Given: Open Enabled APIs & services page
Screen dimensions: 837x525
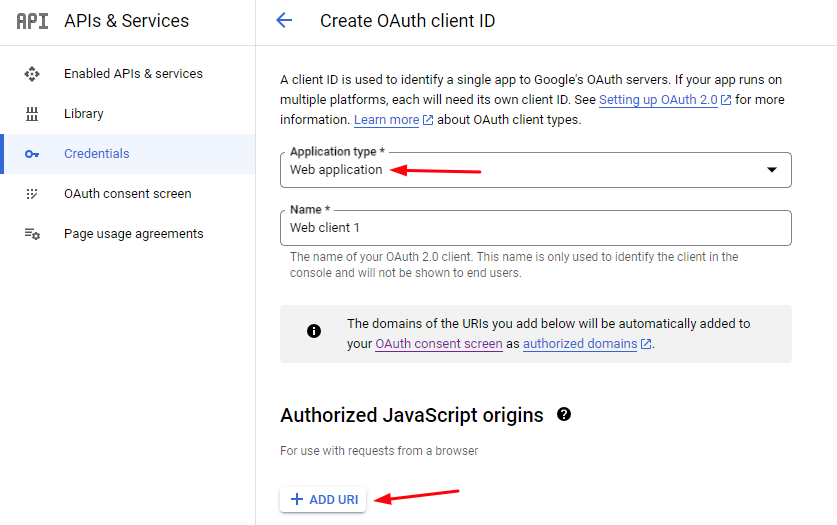Looking at the screenshot, I should 133,74.
